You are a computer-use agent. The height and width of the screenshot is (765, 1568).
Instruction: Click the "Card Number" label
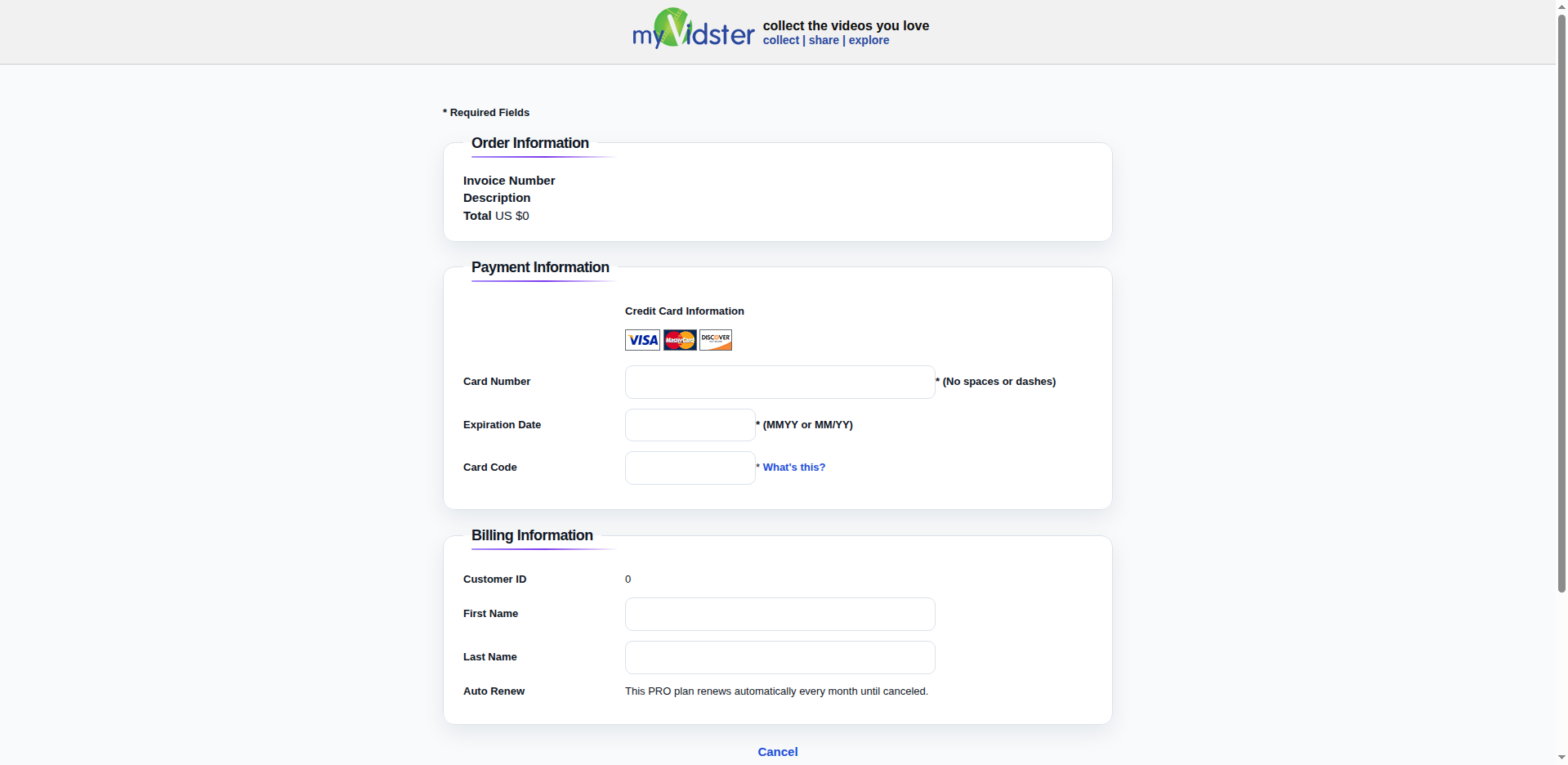[497, 382]
